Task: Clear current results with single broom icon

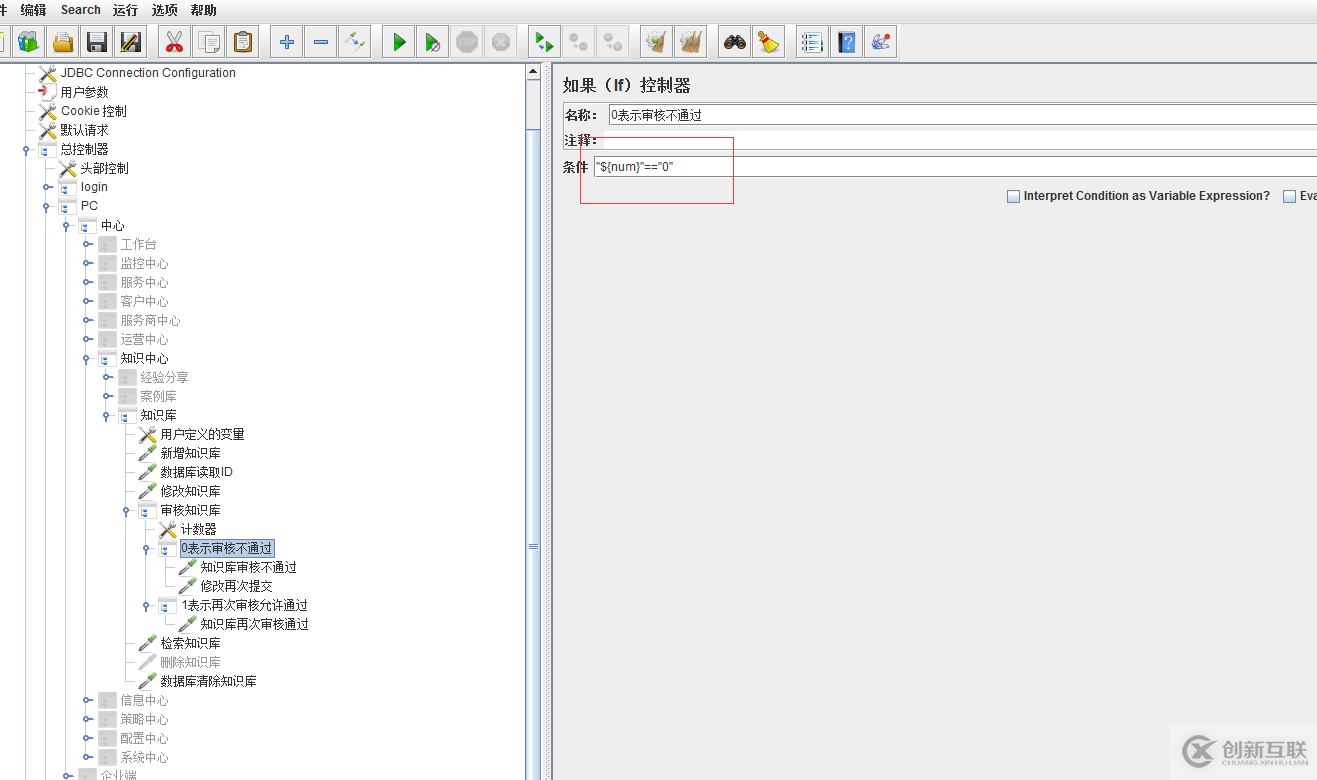Action: [x=656, y=42]
